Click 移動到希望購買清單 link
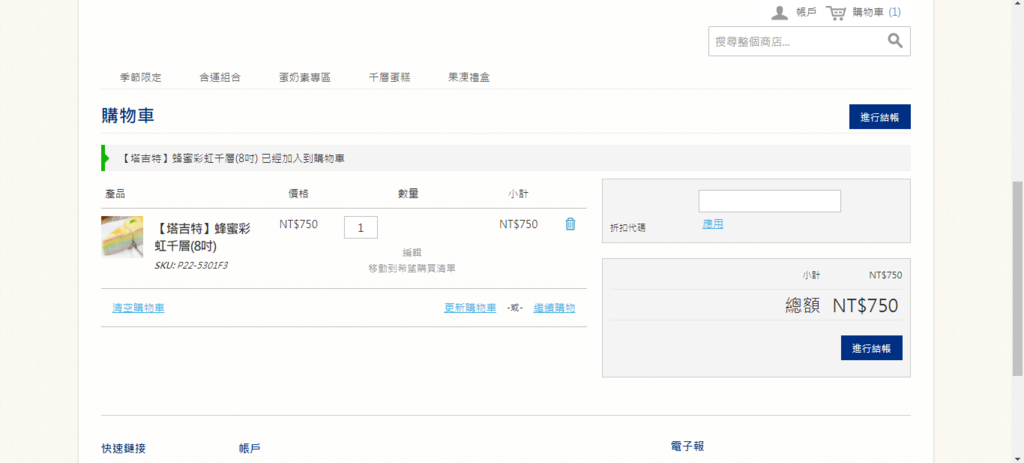 (x=412, y=268)
